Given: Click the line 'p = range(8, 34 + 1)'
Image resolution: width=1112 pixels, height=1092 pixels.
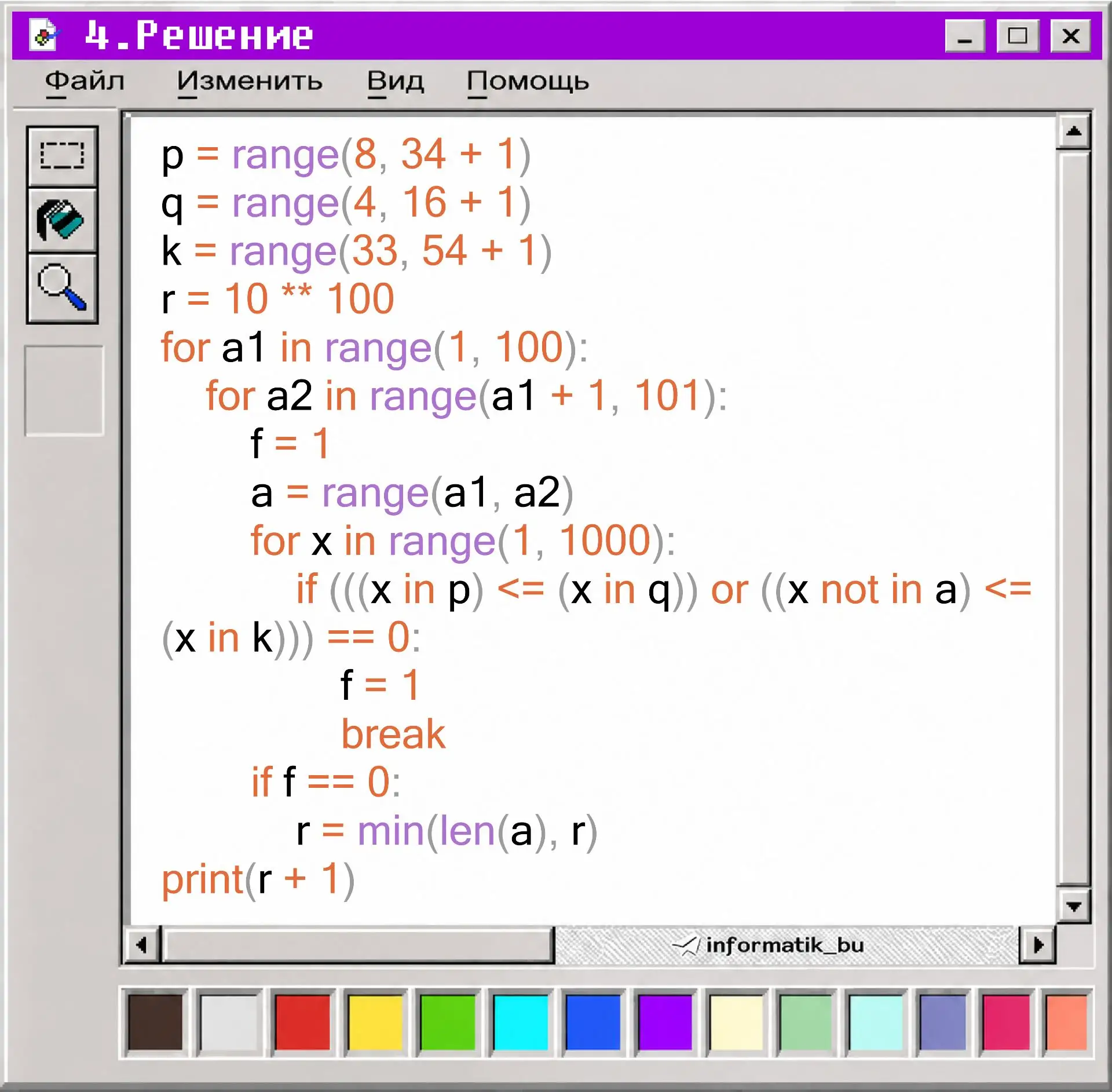Looking at the screenshot, I should click(346, 155).
